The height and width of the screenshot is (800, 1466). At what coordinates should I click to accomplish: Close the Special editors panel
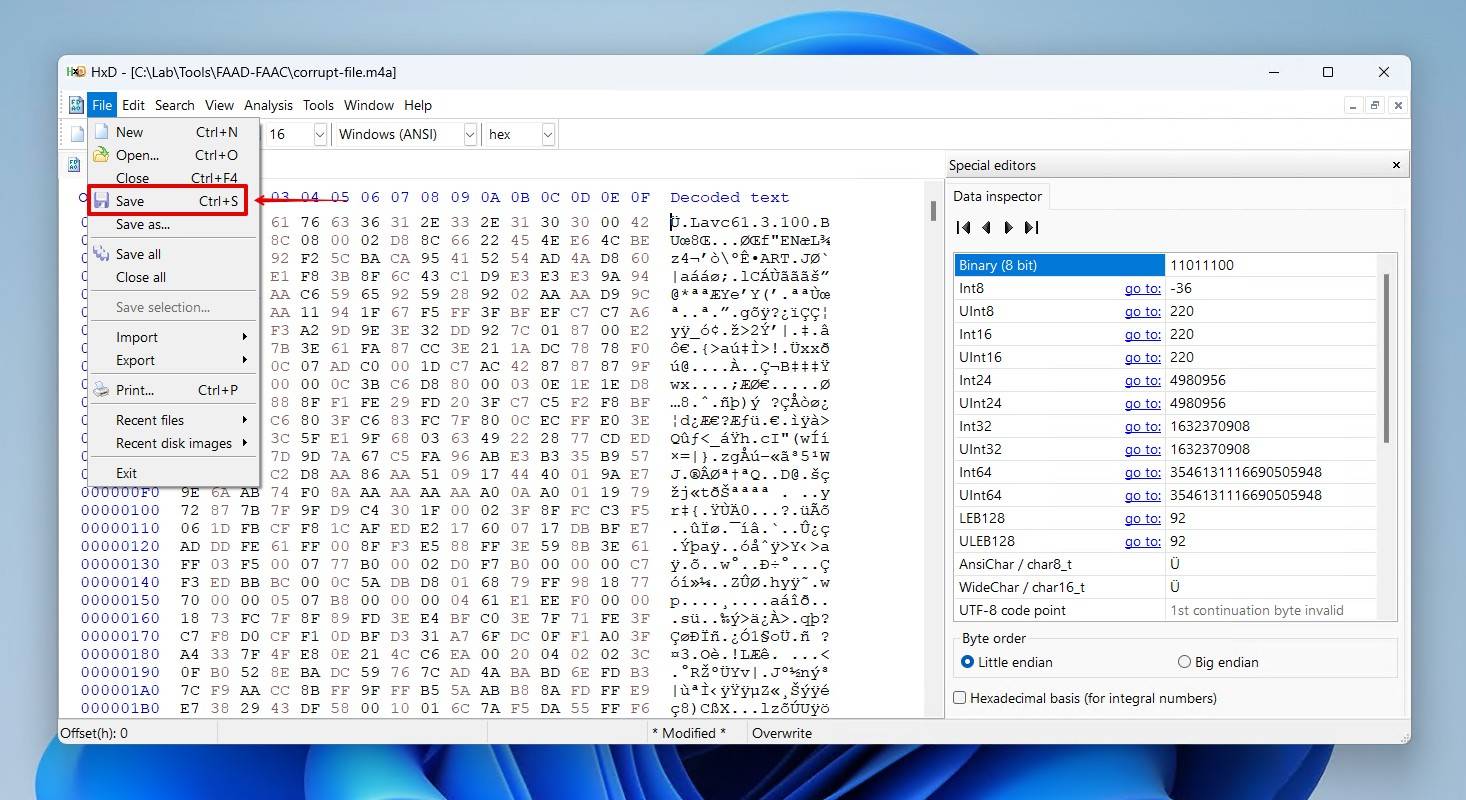(x=1397, y=165)
